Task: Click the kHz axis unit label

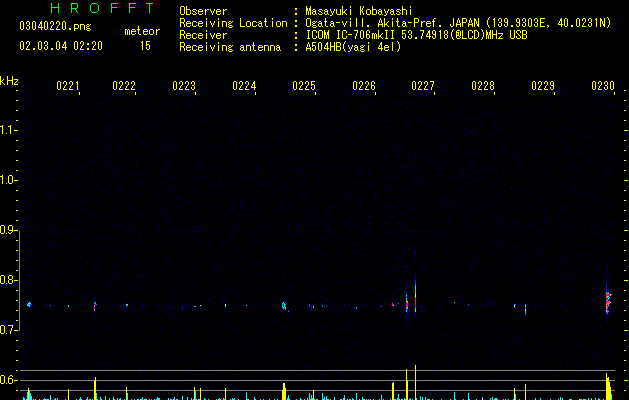Action: click(x=9, y=81)
